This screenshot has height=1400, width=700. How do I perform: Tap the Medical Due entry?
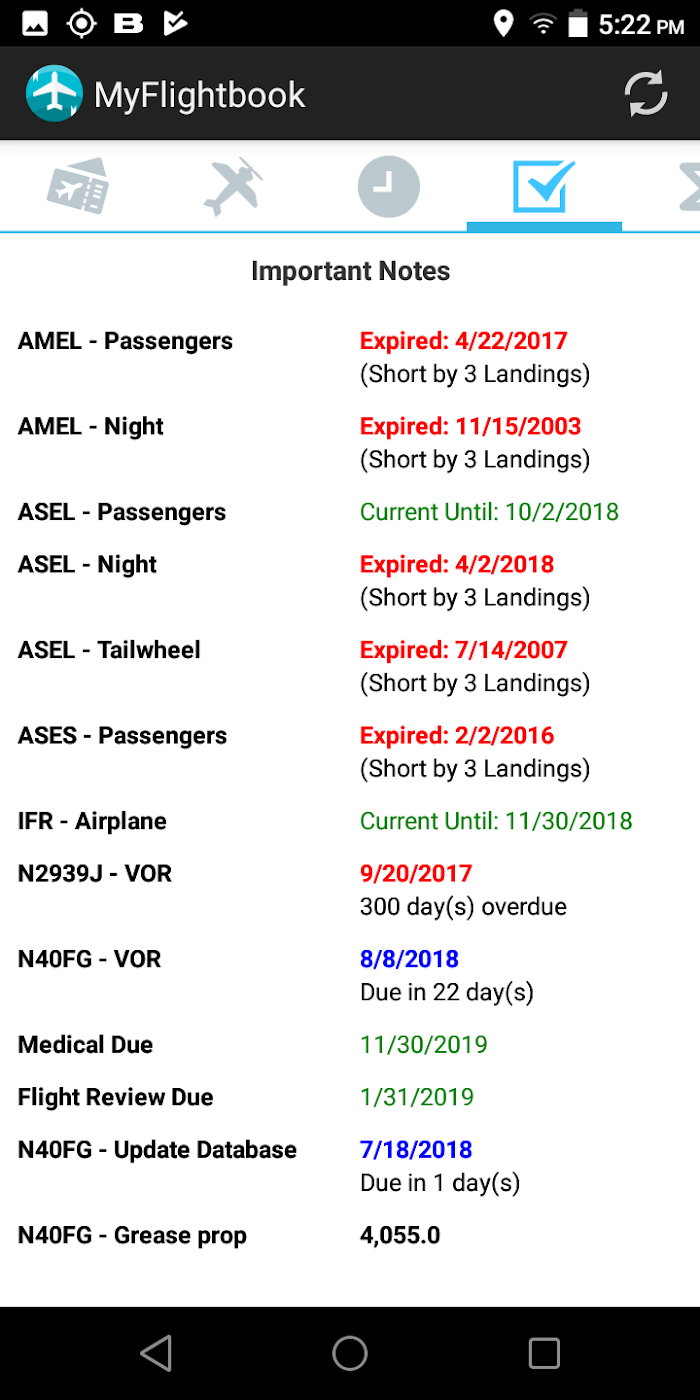tap(350, 1045)
